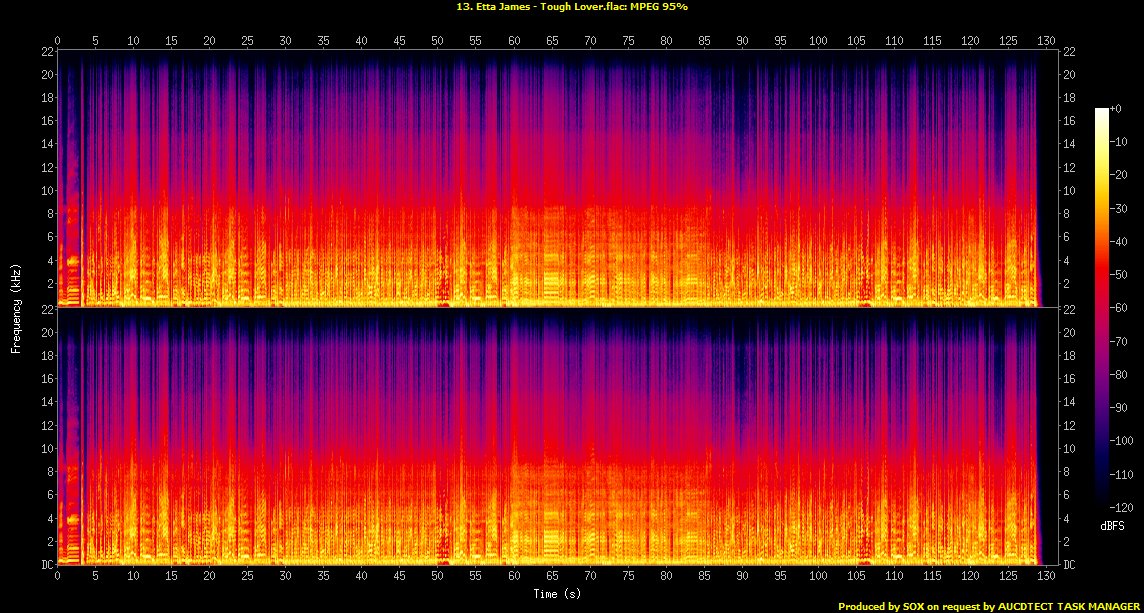Click the 'dBFS' label under the color scale
1144x613 pixels.
pyautogui.click(x=1111, y=524)
